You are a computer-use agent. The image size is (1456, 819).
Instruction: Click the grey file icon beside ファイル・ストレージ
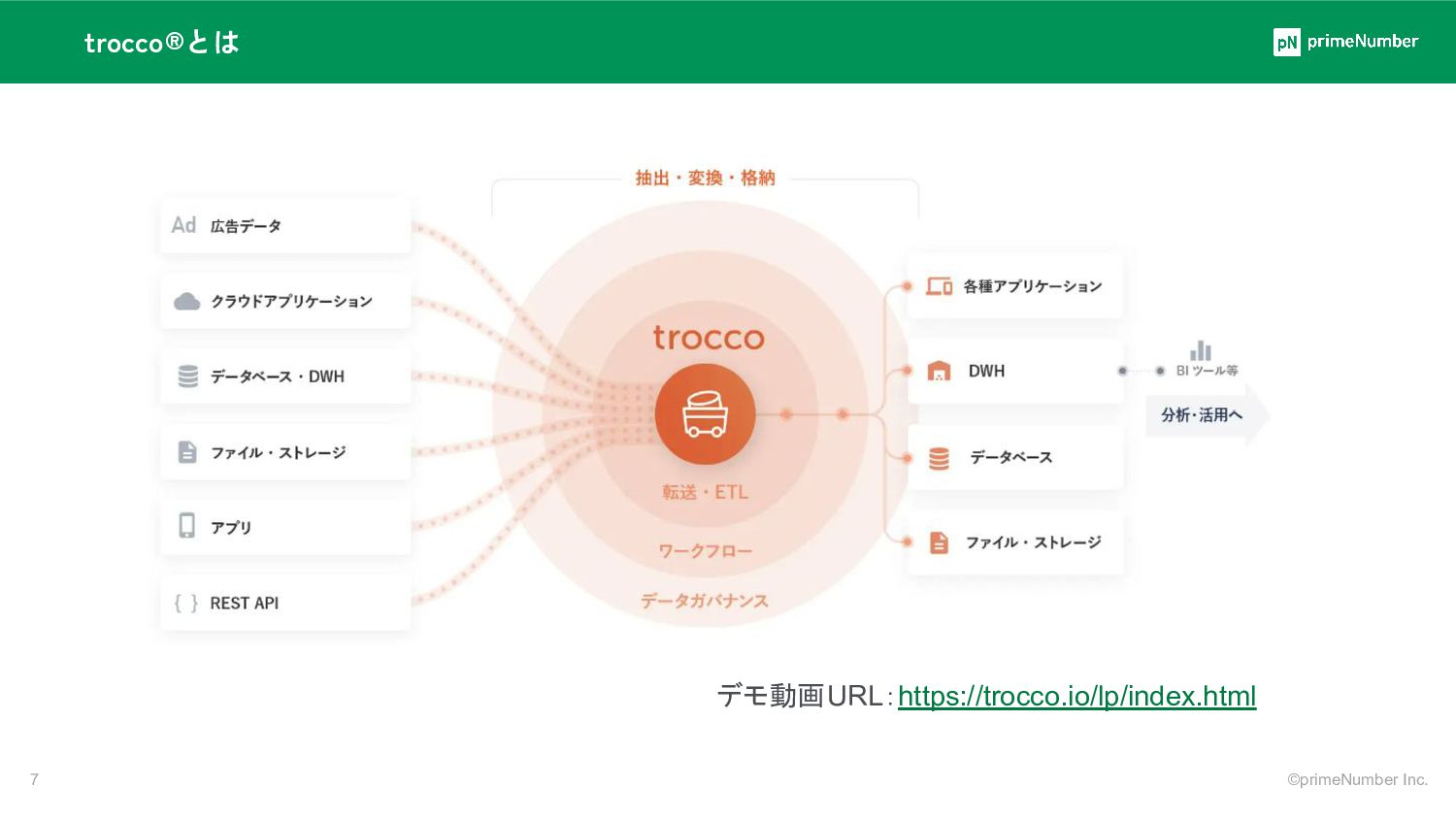coord(187,451)
